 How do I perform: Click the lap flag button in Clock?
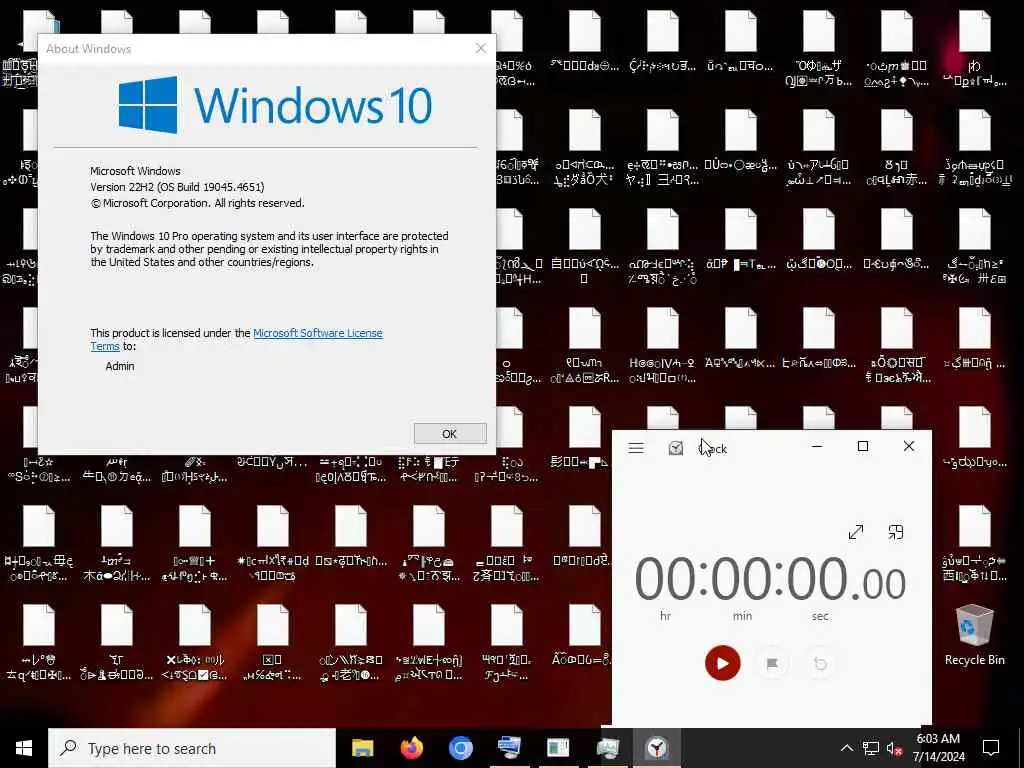771,664
